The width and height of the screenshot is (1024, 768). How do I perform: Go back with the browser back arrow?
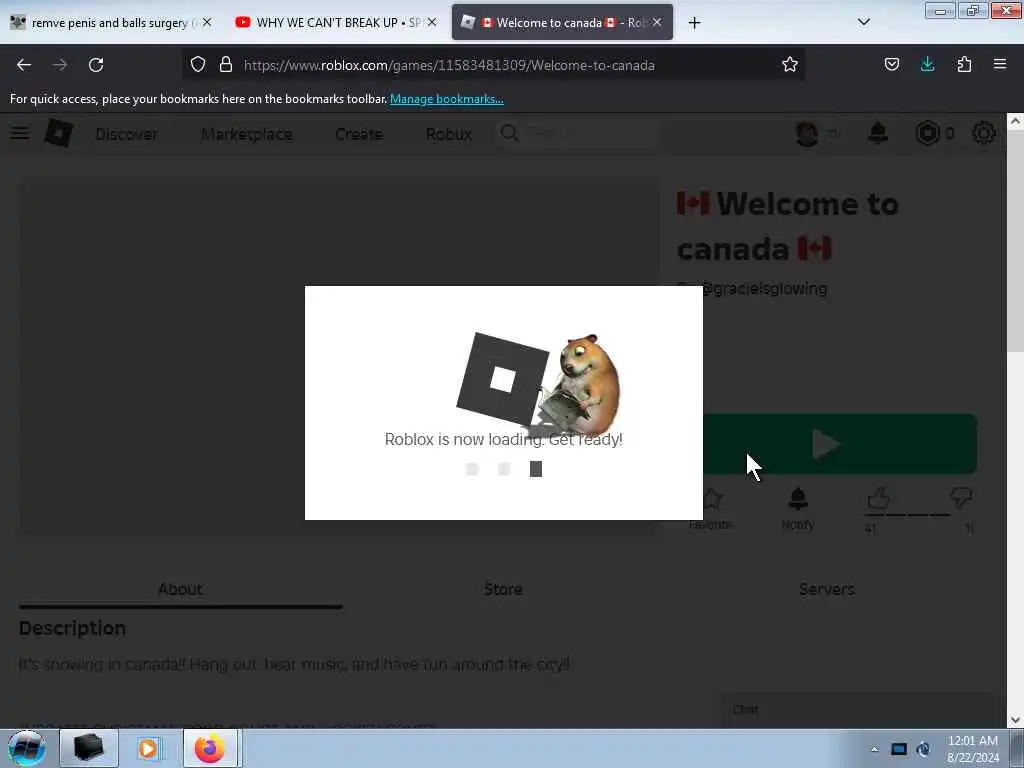point(24,65)
